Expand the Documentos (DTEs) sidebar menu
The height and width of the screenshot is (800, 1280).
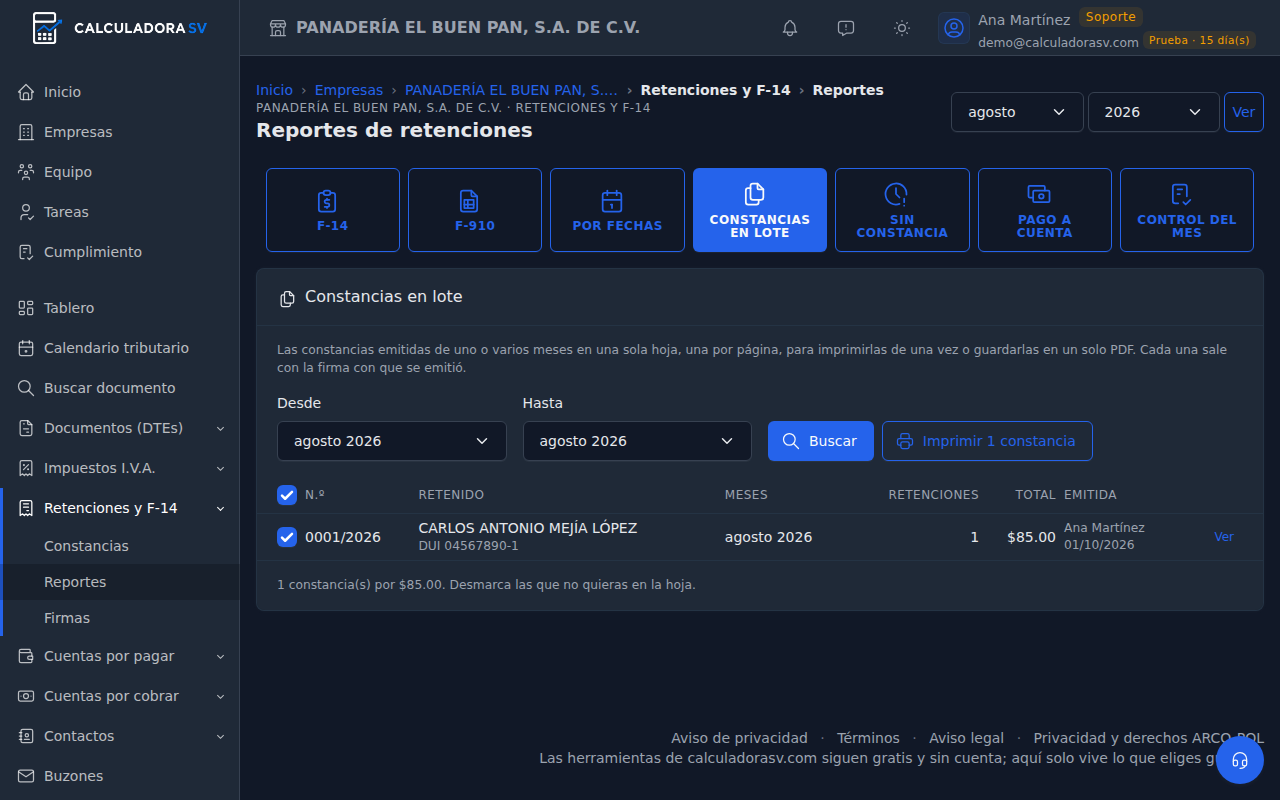point(120,428)
